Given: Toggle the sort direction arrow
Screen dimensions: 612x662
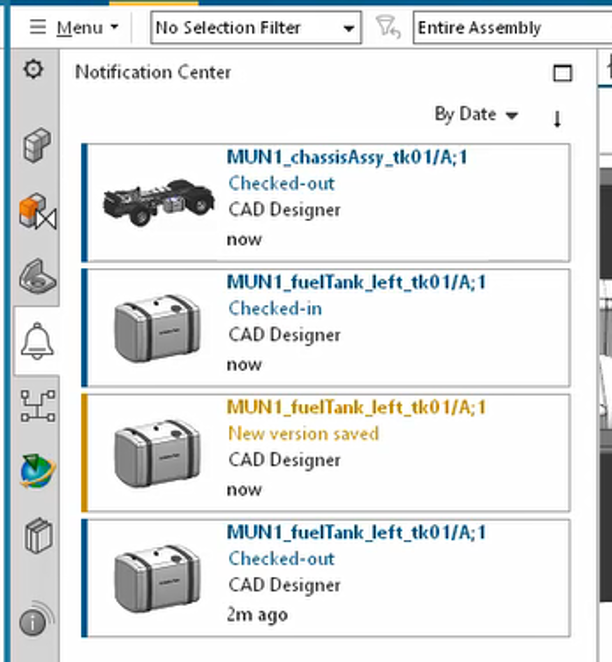Looking at the screenshot, I should [557, 118].
